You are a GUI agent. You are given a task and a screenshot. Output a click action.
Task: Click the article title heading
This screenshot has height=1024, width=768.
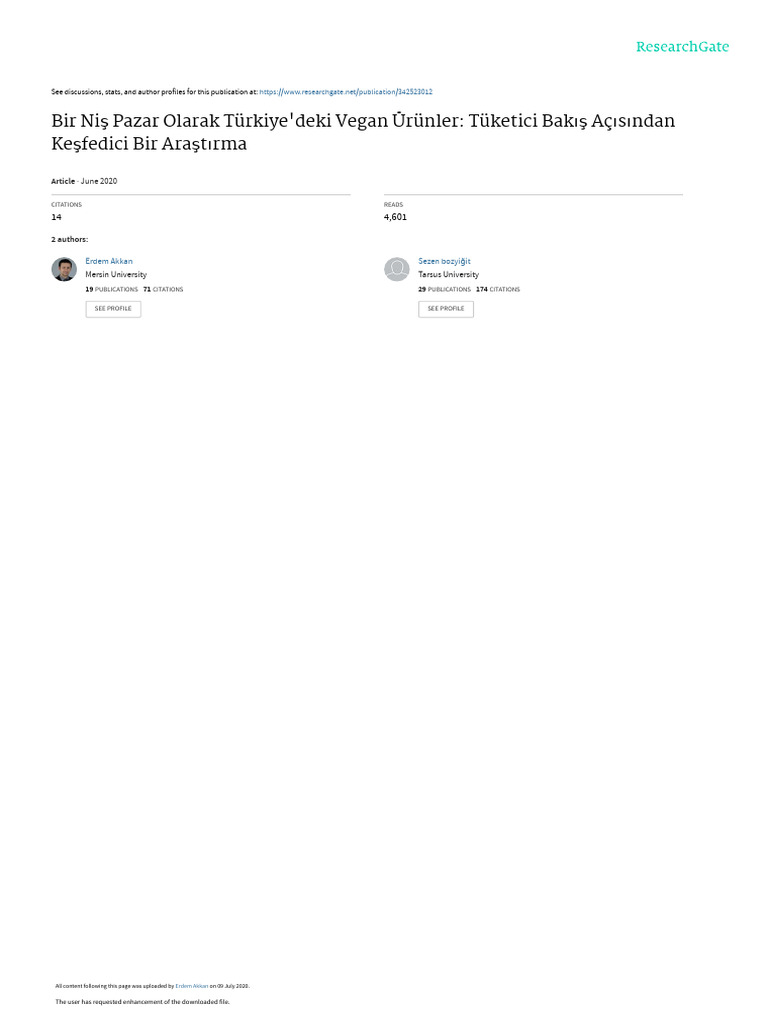(363, 132)
